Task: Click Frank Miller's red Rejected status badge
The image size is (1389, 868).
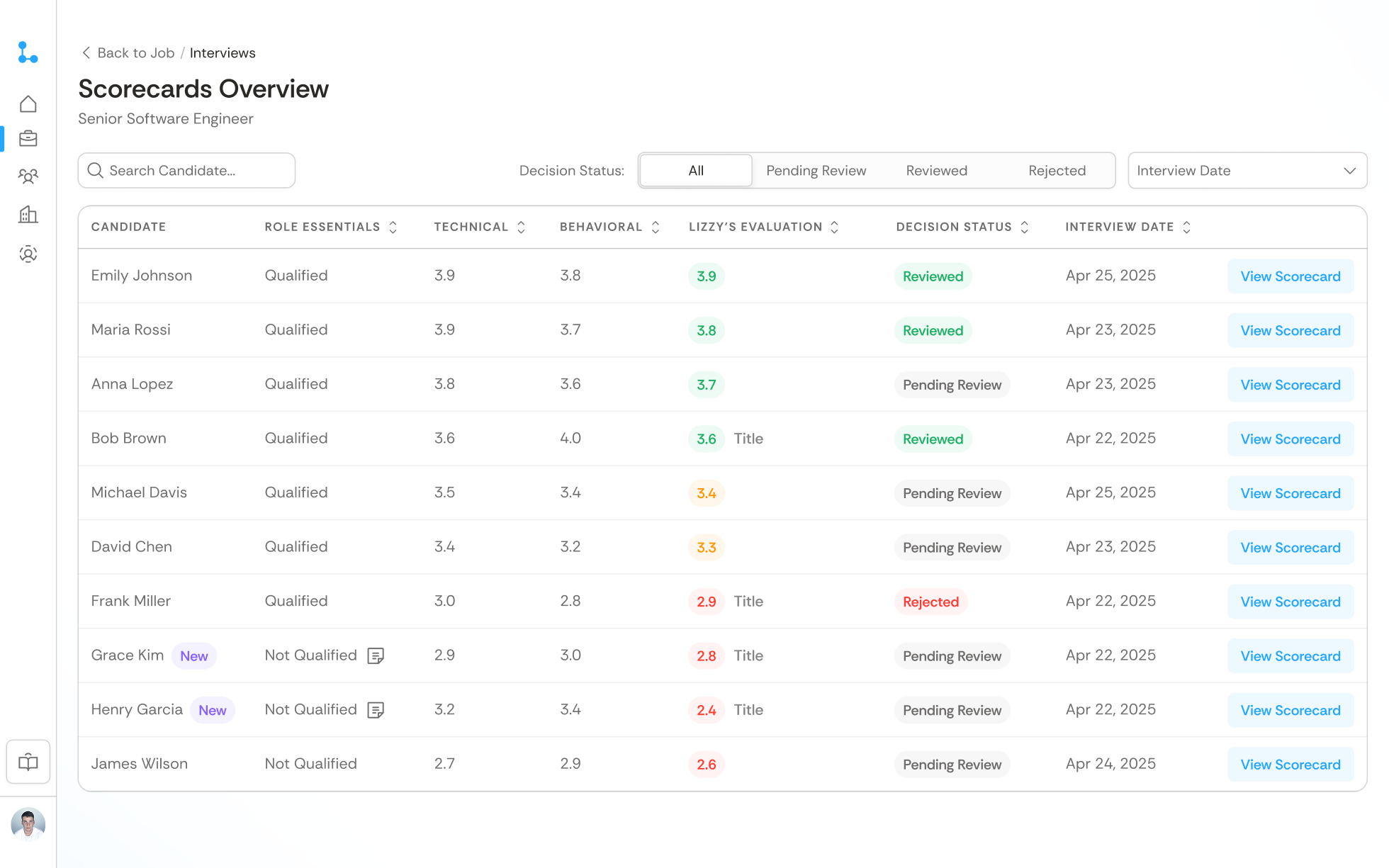Action: tap(930, 602)
